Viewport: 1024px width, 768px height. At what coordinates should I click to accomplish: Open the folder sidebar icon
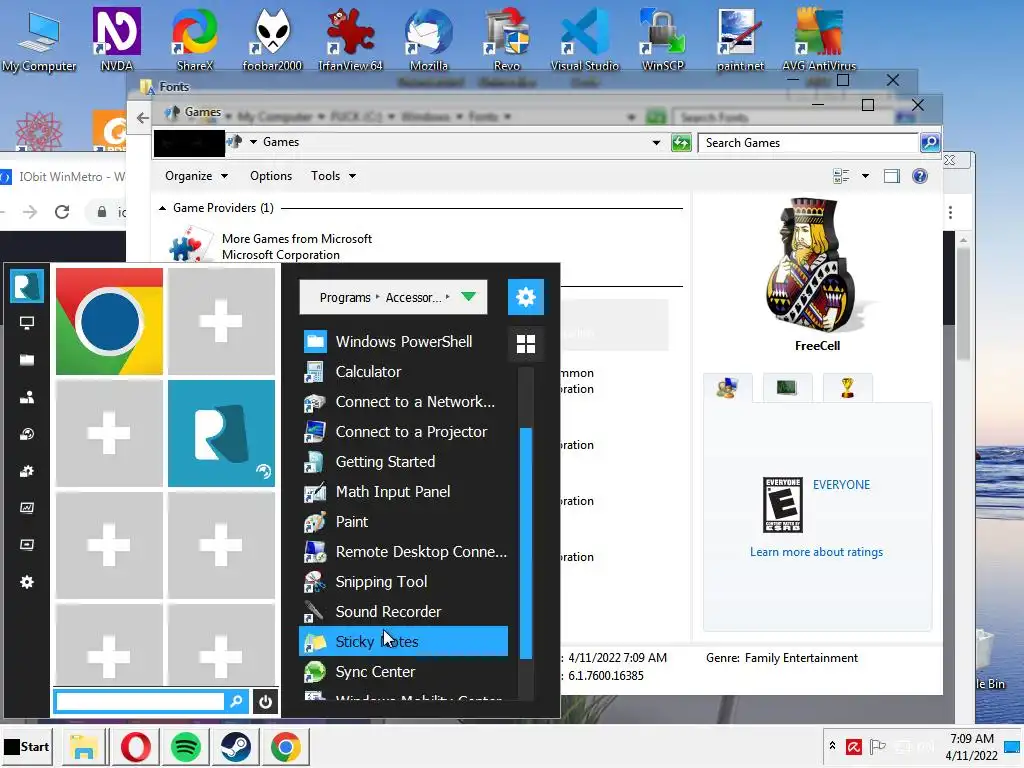pyautogui.click(x=27, y=360)
